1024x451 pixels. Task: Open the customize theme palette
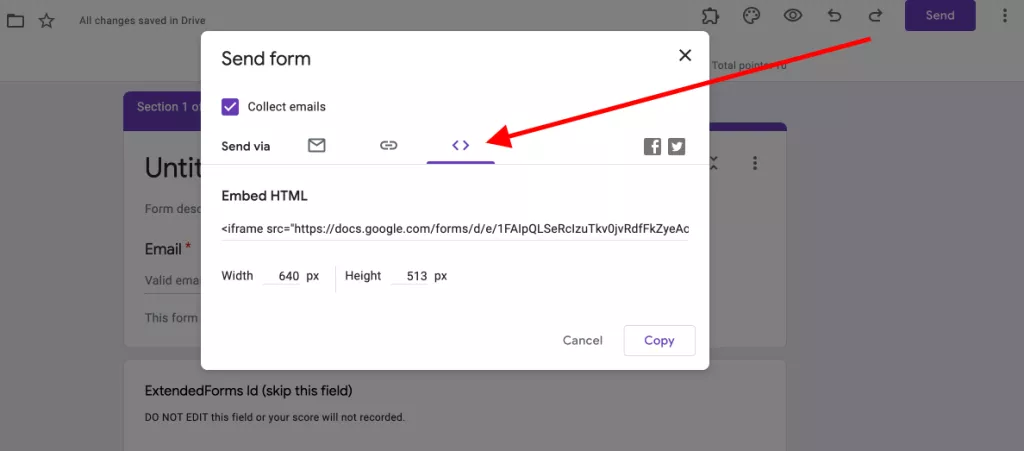[x=752, y=16]
